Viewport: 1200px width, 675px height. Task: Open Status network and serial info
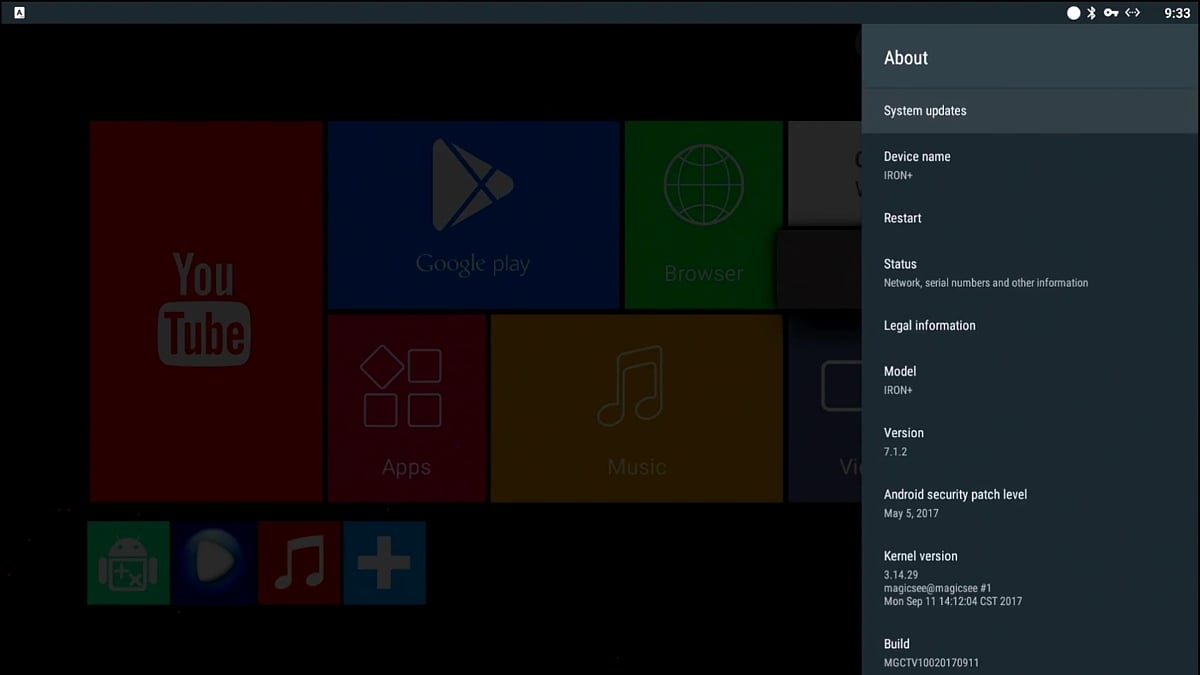[1030, 273]
